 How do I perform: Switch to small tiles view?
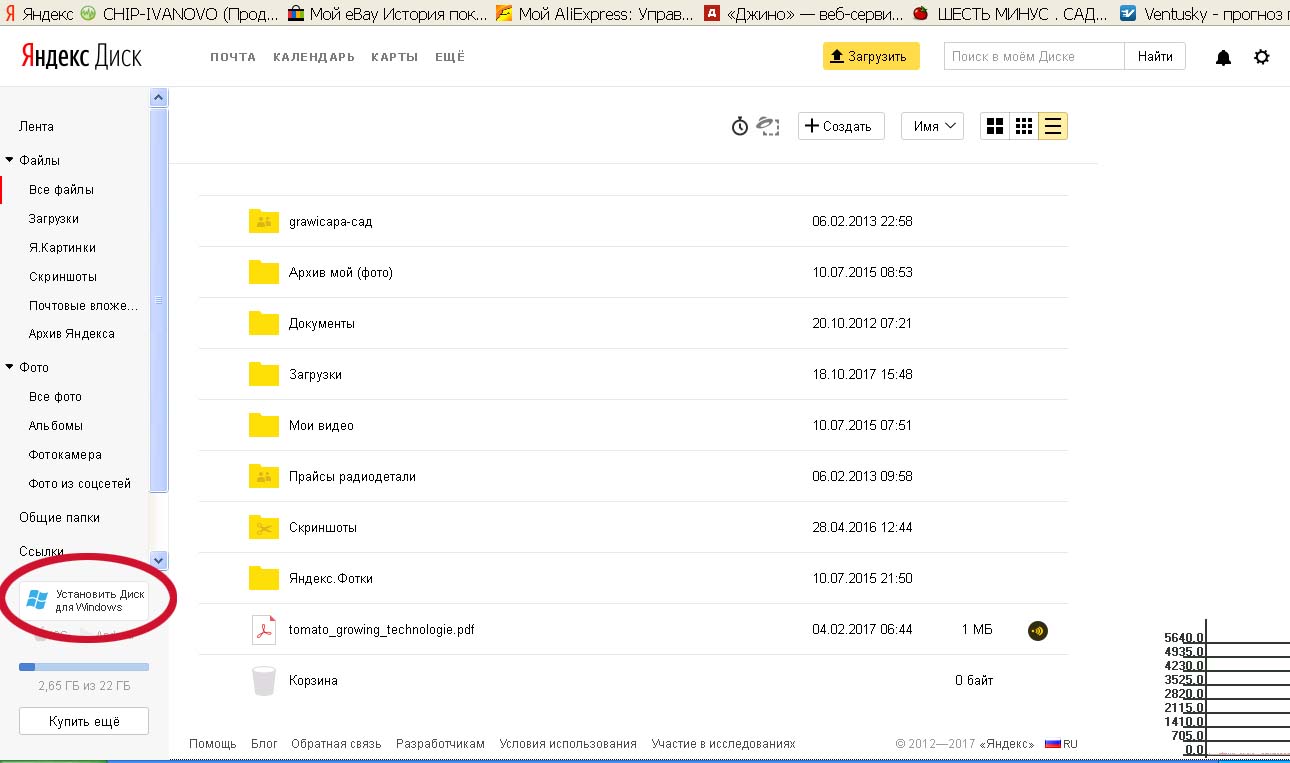tap(1024, 126)
